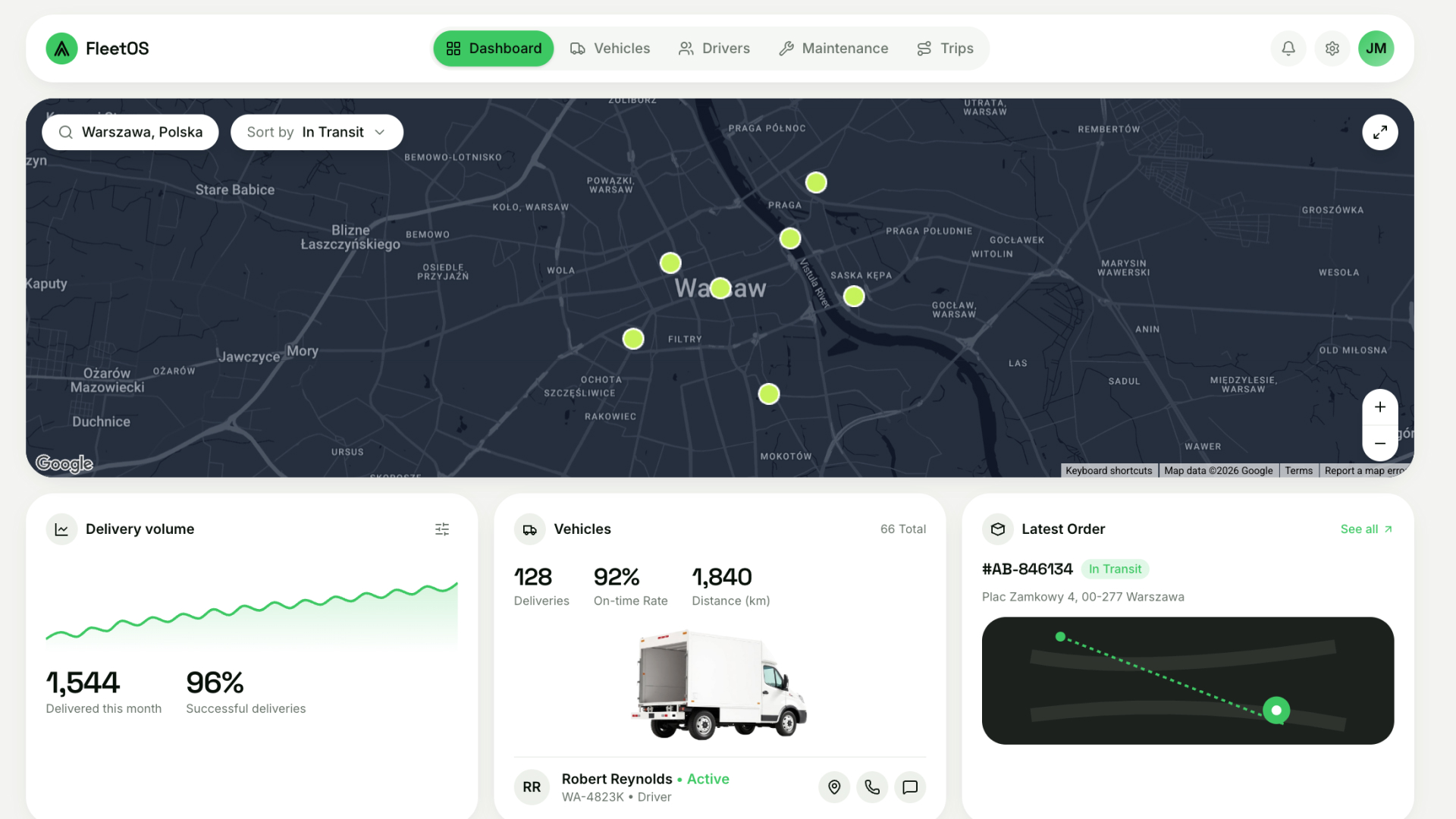Locate Robert Reynolds on the map
Screen dimensions: 1456x819
(834, 787)
